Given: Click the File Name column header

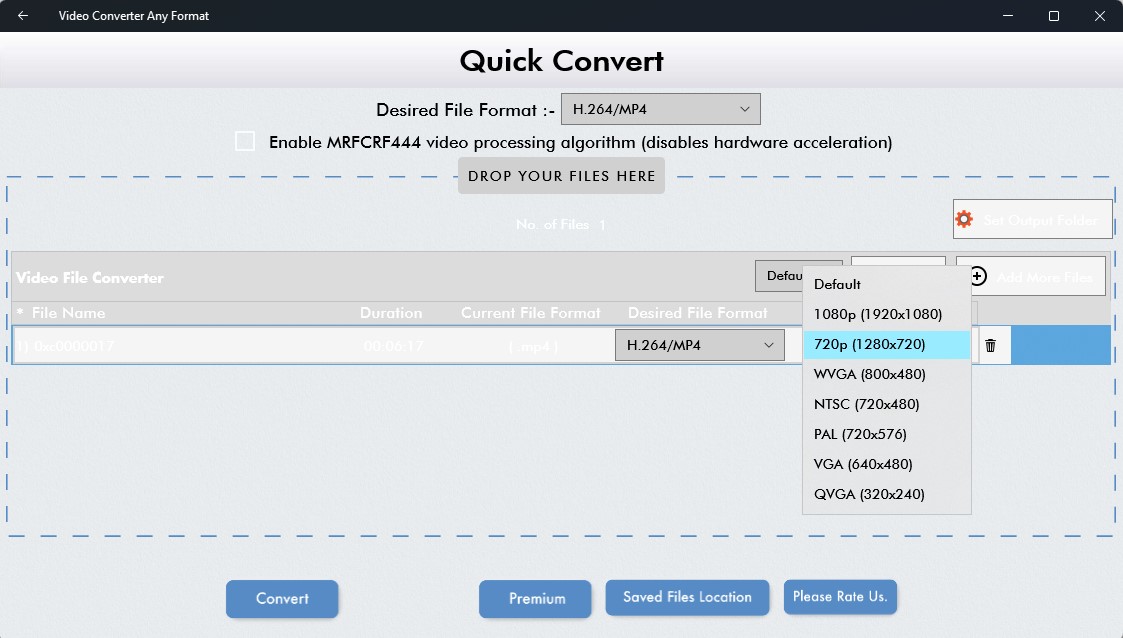Looking at the screenshot, I should click(x=69, y=313).
